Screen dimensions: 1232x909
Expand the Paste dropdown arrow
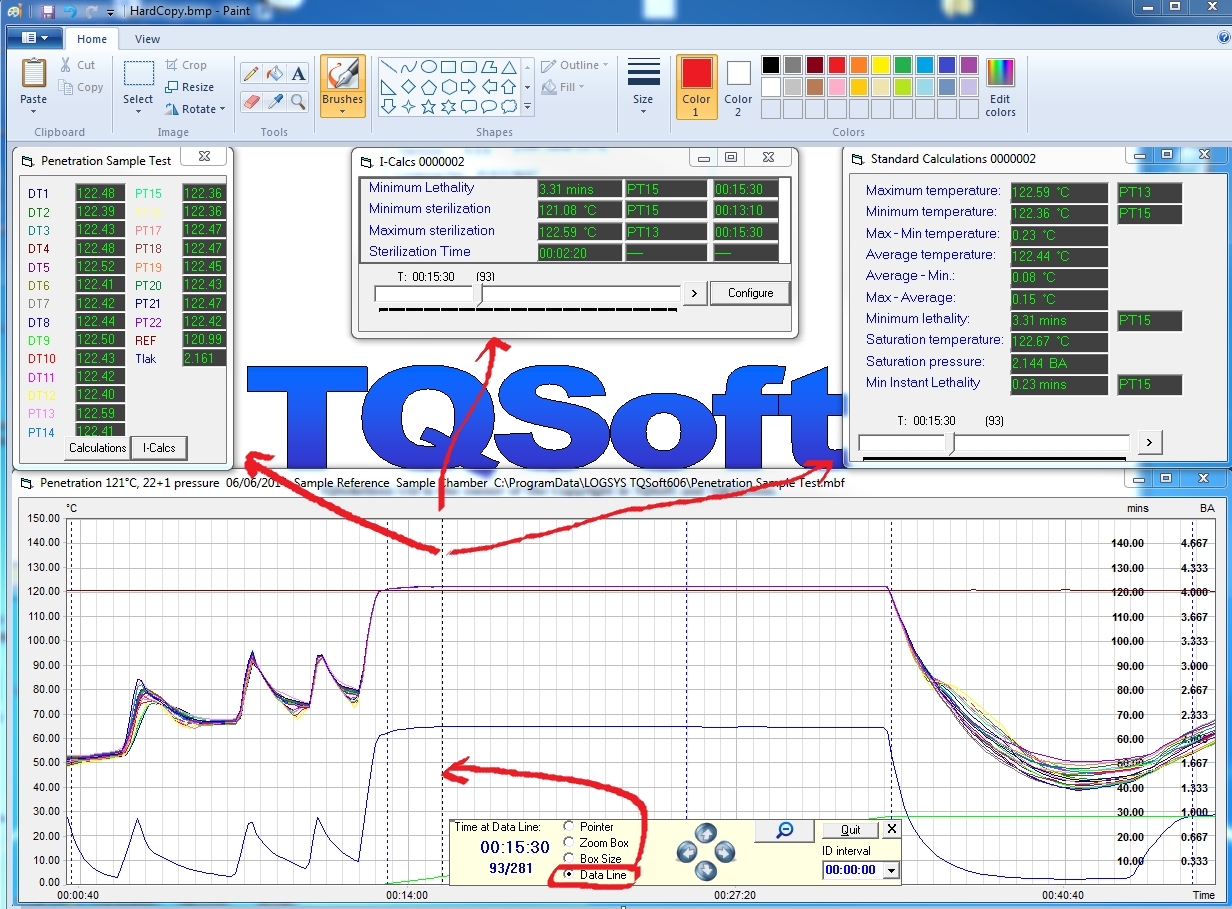[x=34, y=112]
